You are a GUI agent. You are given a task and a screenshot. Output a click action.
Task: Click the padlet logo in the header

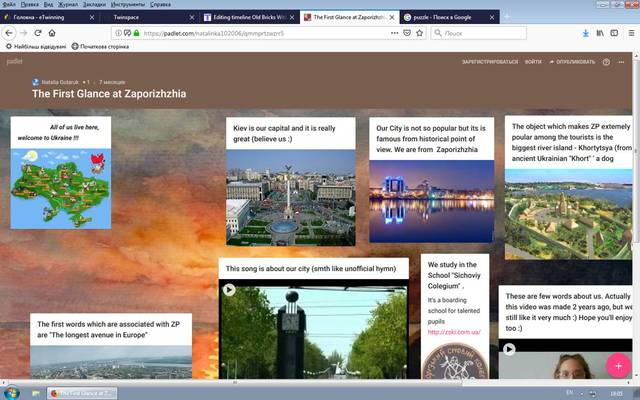pos(14,62)
